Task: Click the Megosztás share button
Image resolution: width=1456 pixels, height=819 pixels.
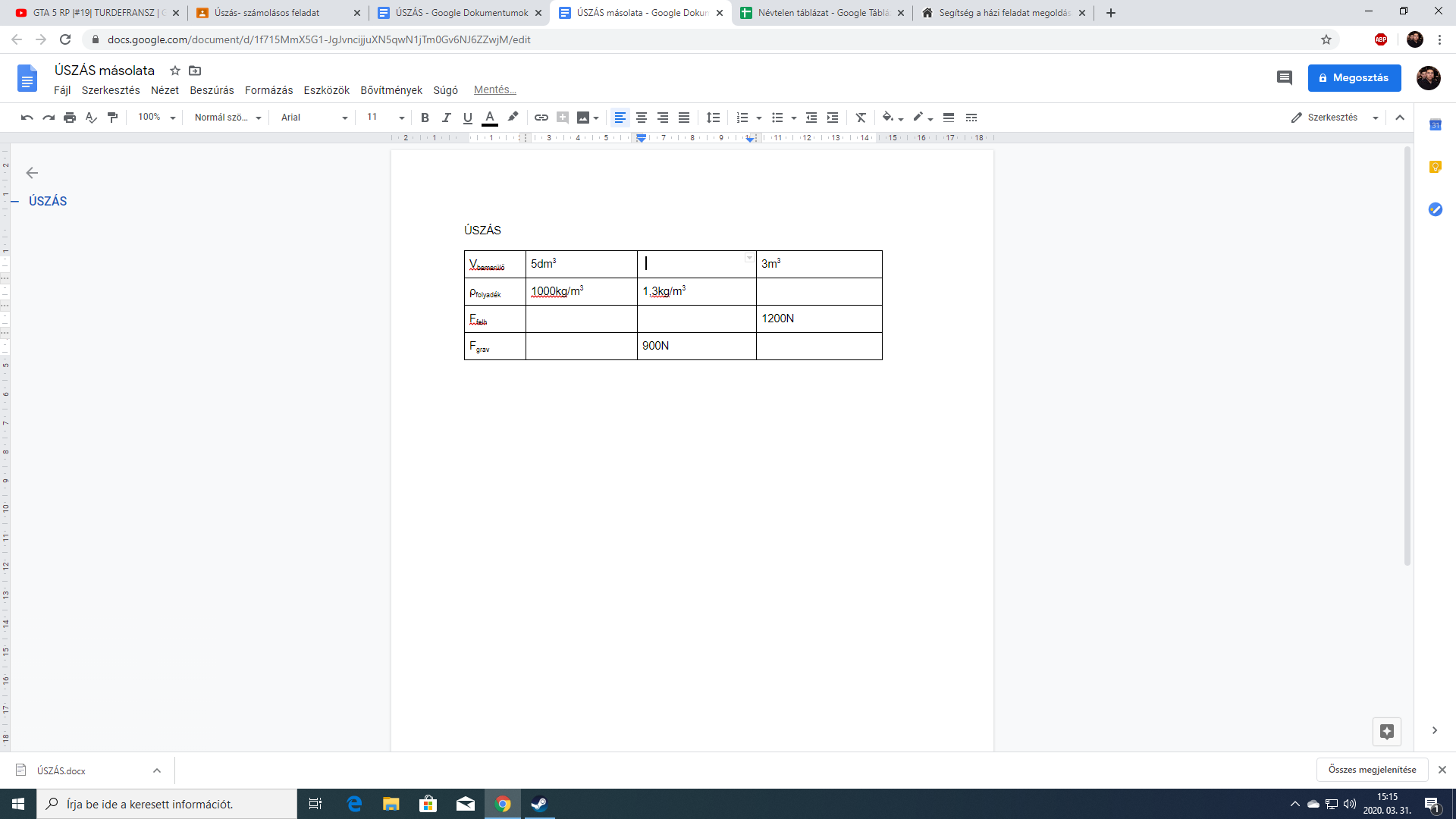Action: 1354,77
